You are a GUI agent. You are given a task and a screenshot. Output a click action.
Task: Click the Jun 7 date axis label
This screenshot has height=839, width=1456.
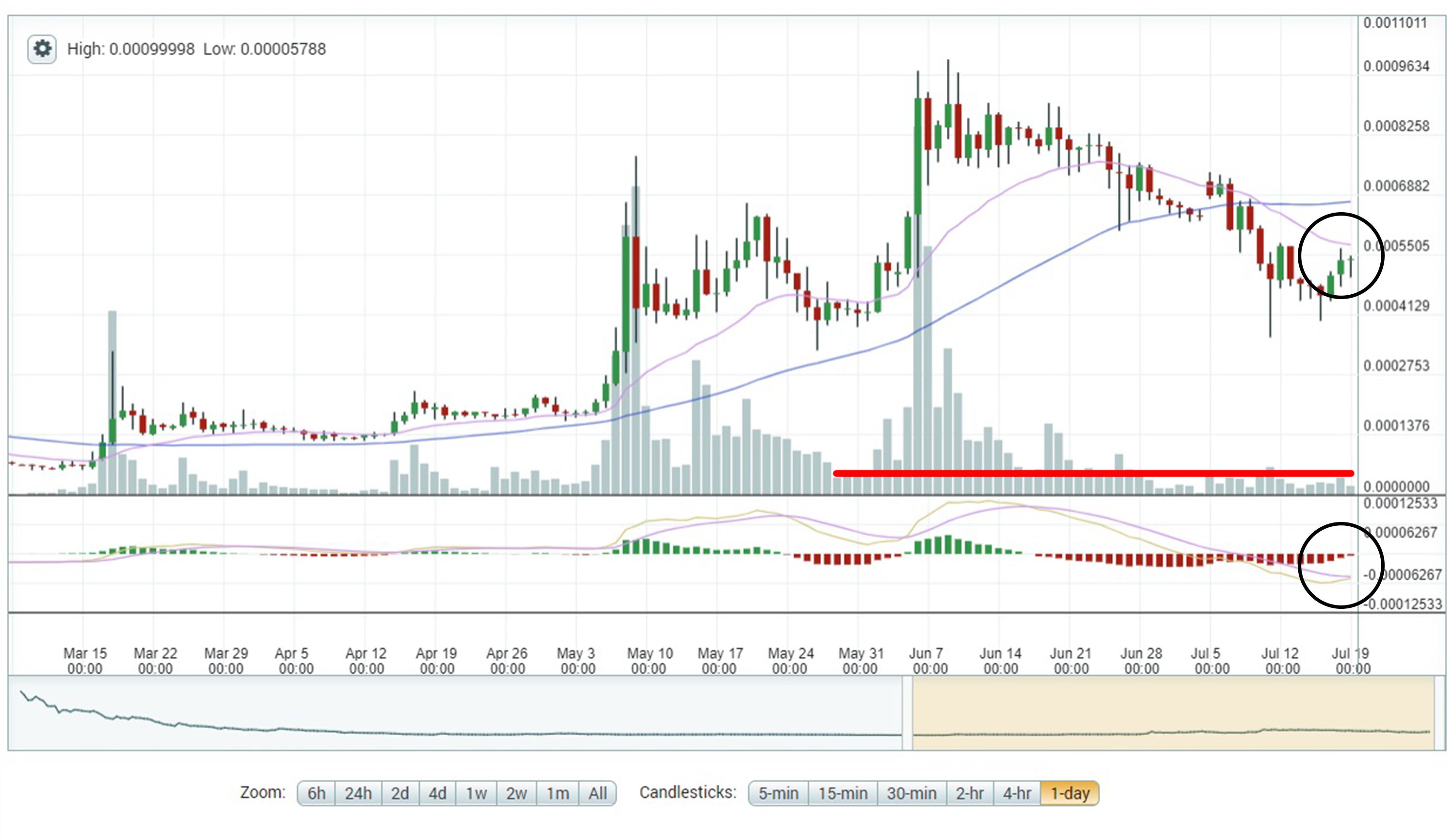(x=929, y=661)
